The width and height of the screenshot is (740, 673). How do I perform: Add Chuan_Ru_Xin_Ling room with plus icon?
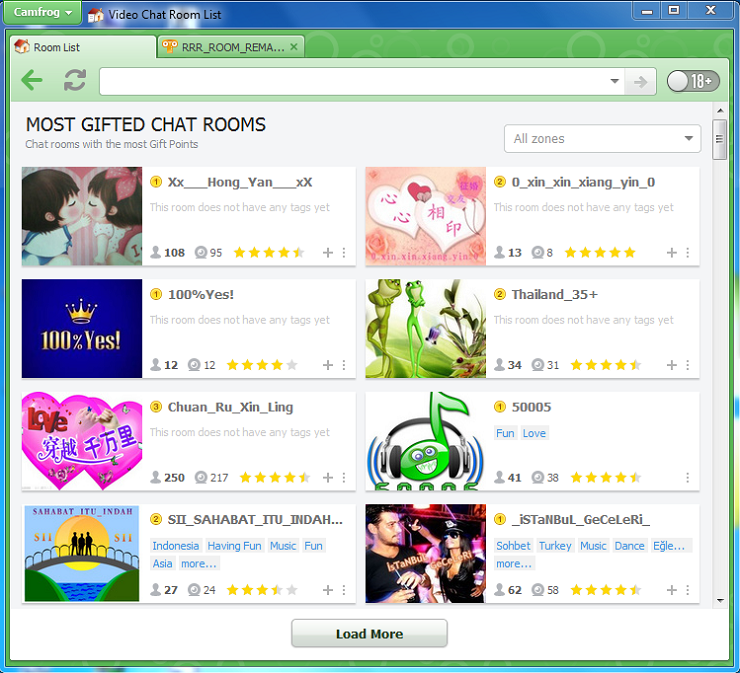click(328, 478)
